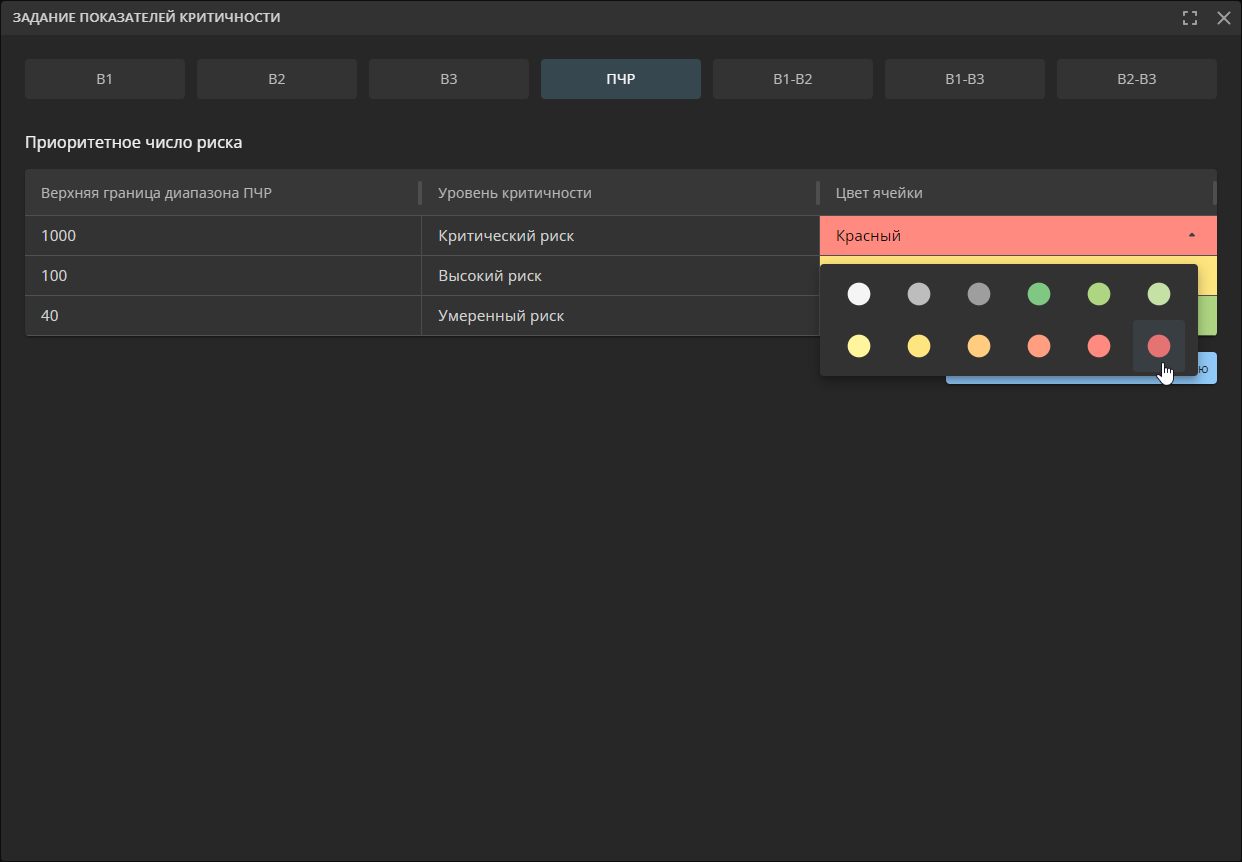The height and width of the screenshot is (862, 1242).
Task: Click the Верхняя граница диапазона ПЧР header
Action: click(x=223, y=193)
